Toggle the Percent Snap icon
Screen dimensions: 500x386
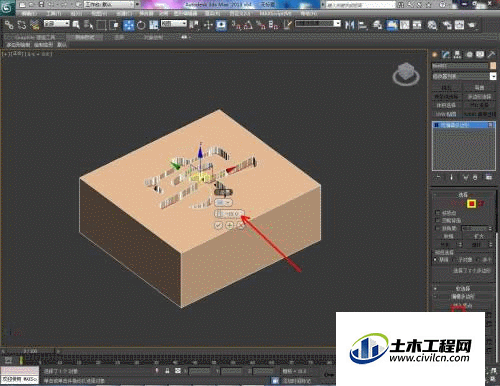pyautogui.click(x=261, y=25)
